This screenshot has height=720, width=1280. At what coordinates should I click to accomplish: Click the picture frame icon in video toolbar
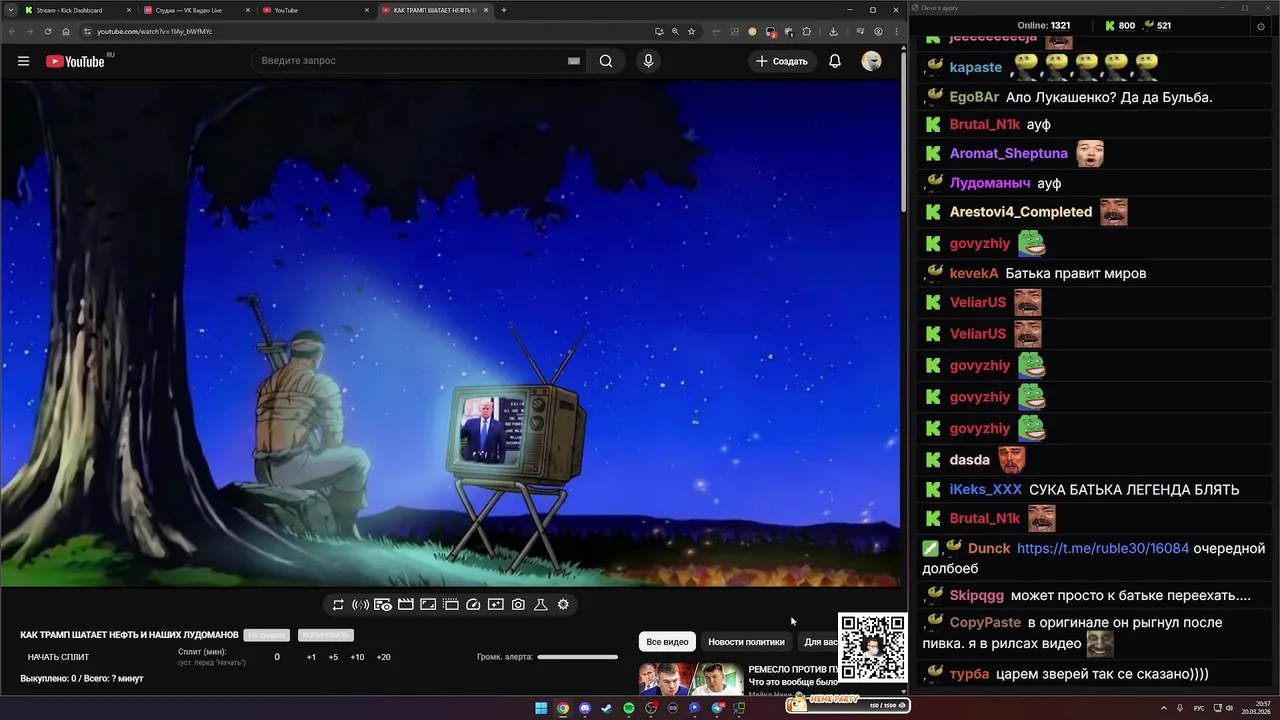pyautogui.click(x=428, y=605)
